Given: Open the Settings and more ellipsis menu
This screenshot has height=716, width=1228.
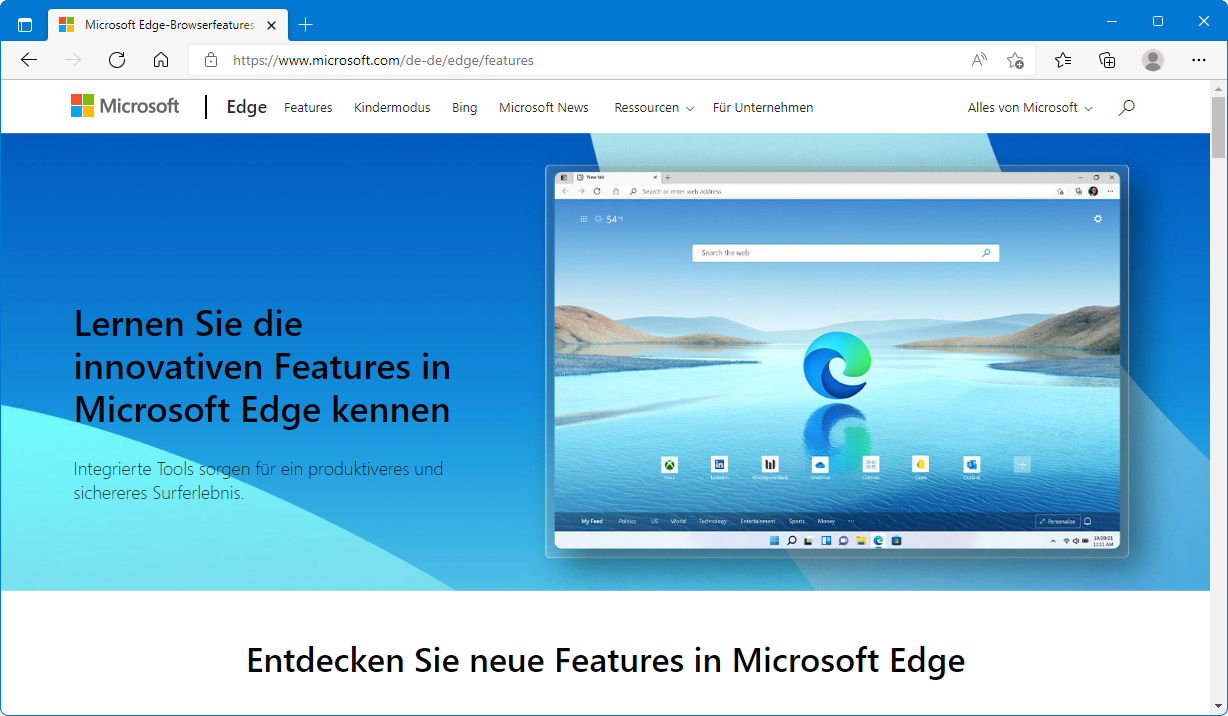Looking at the screenshot, I should point(1199,60).
